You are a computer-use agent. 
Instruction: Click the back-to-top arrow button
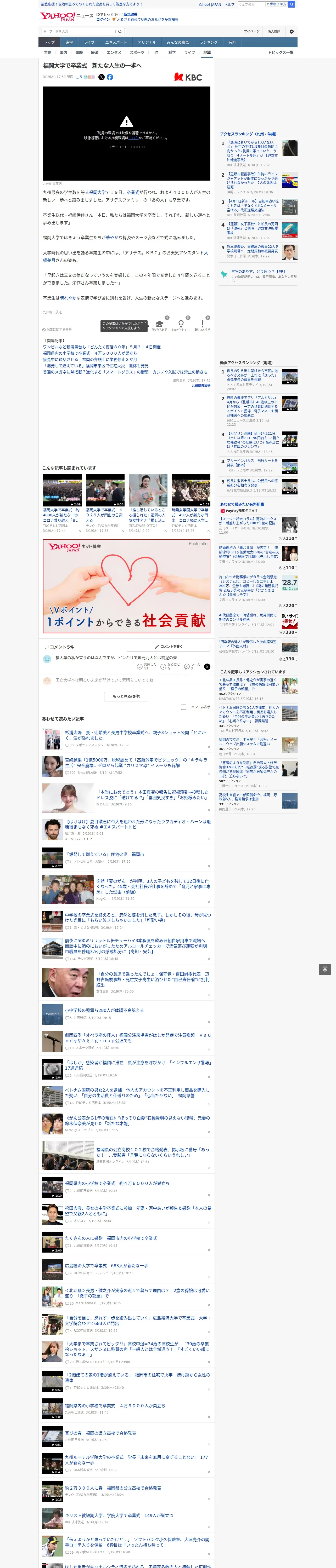325,970
